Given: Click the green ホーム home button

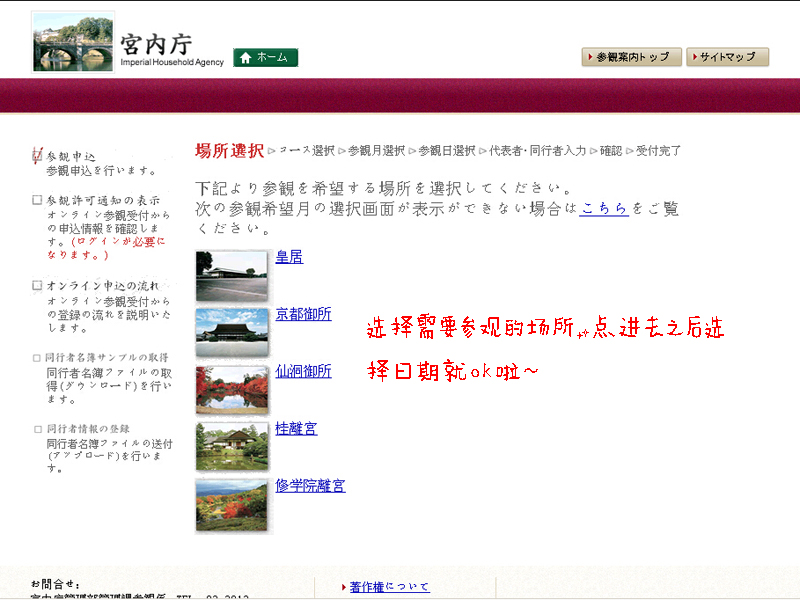Looking at the screenshot, I should pos(266,58).
